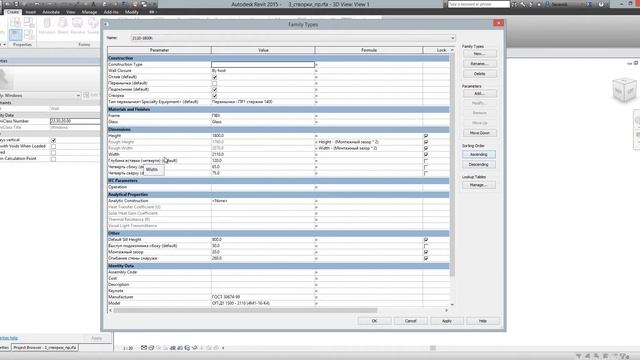Toggle lock for Монтажный зазор
The image size is (640, 360).
(426, 252)
